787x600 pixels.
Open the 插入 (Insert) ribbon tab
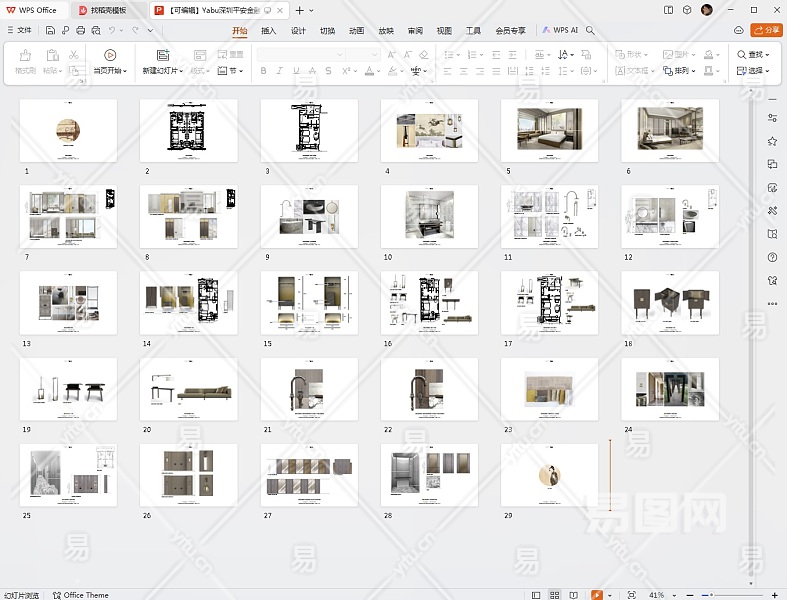268,31
